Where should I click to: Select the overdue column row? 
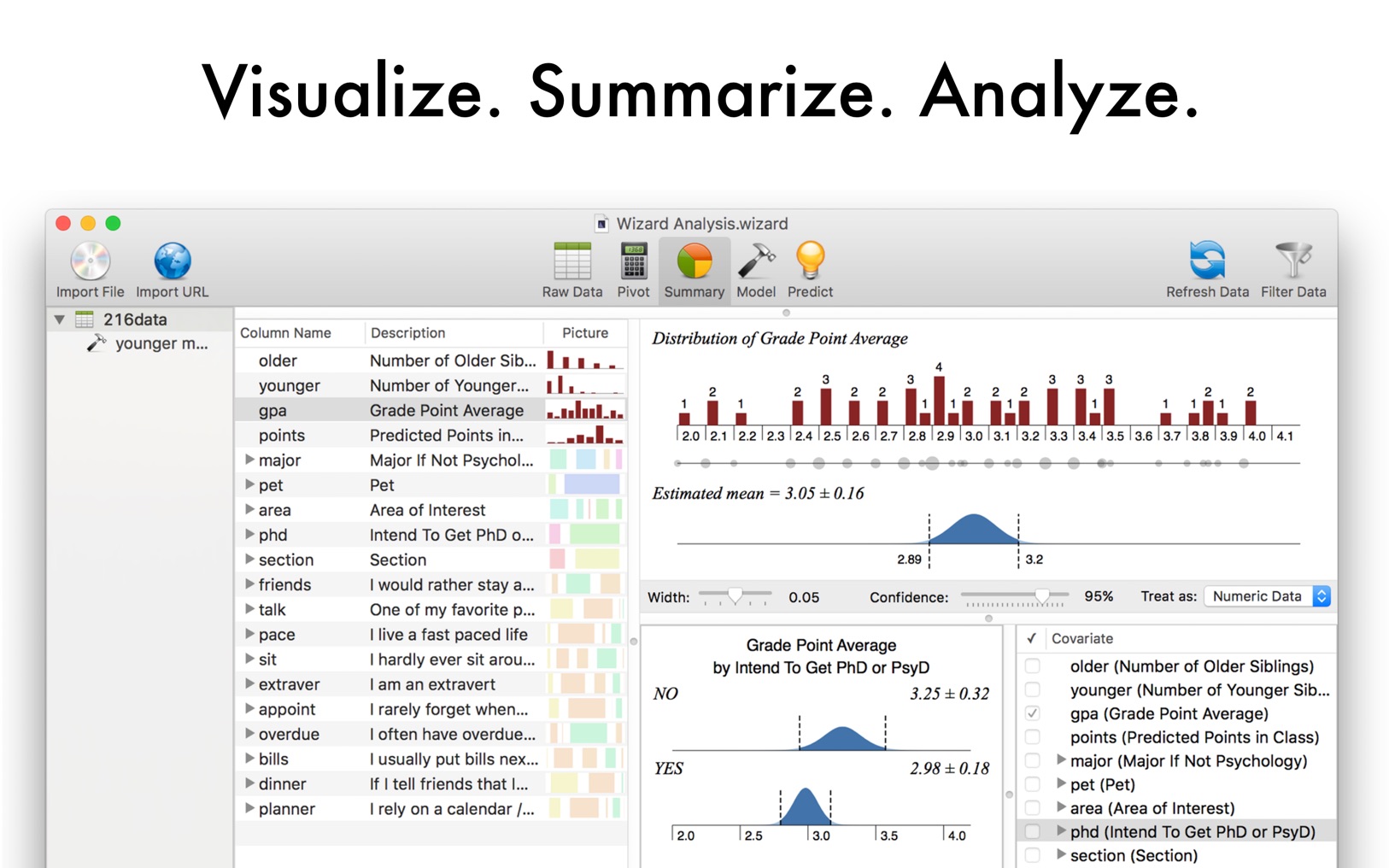point(431,734)
